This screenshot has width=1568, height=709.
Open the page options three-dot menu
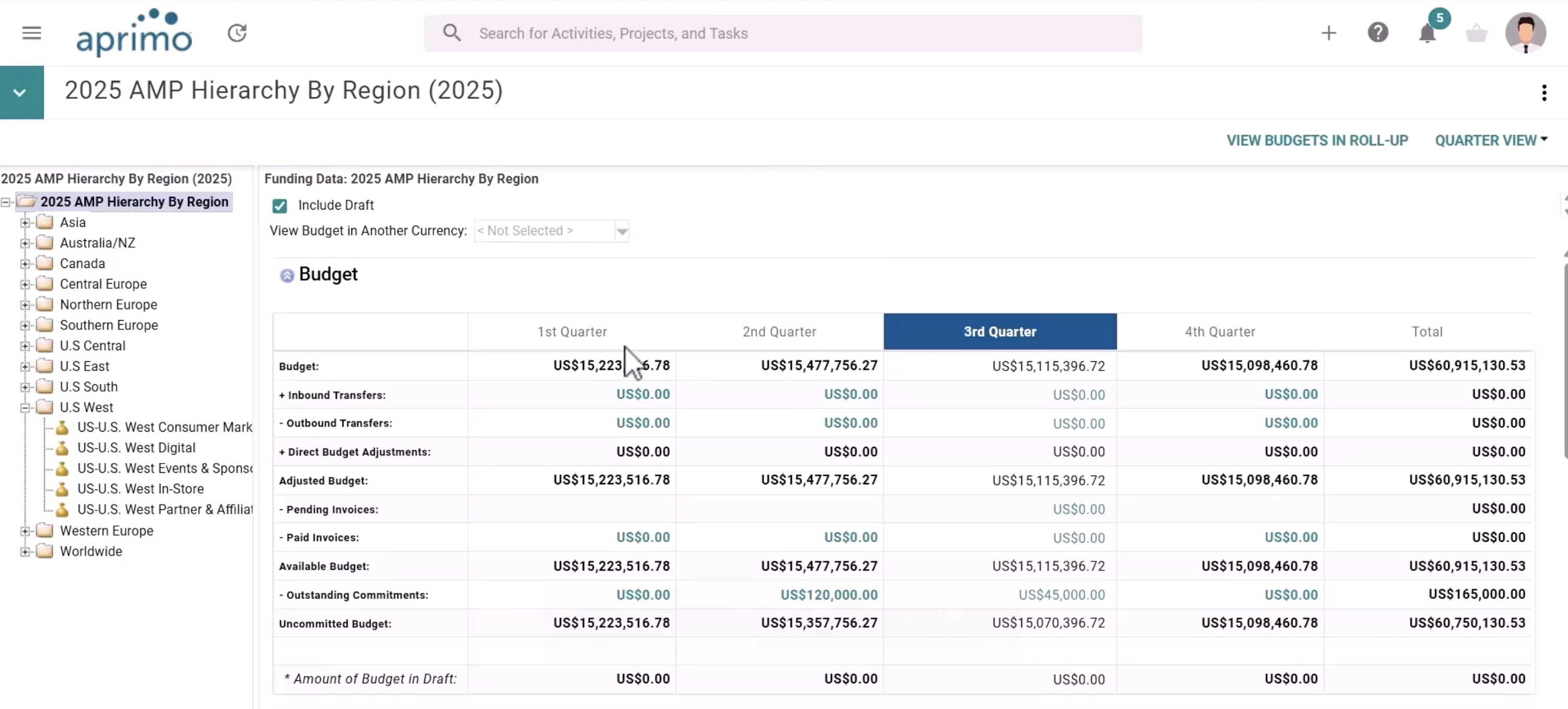coord(1543,92)
